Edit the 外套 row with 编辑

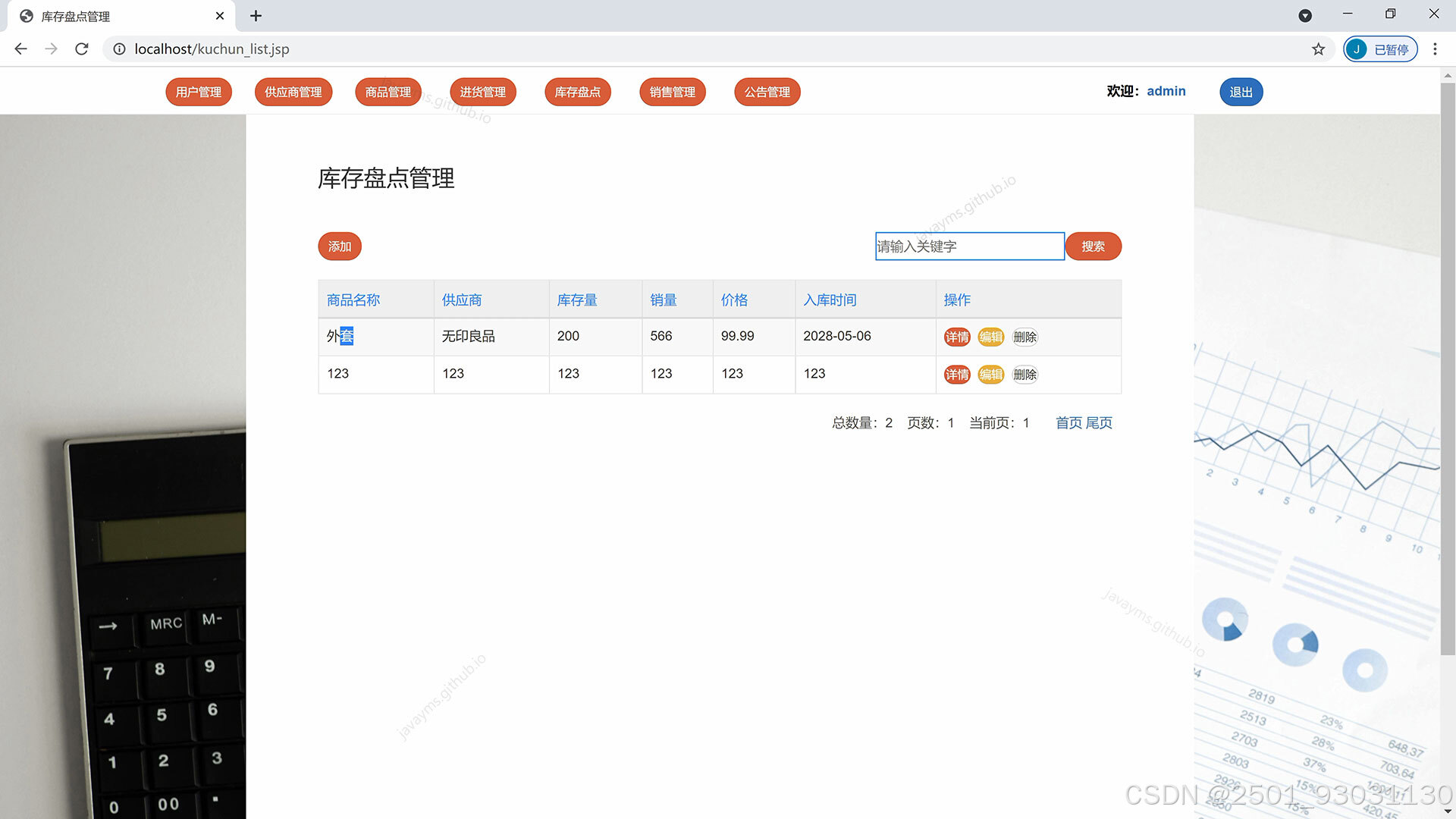point(991,337)
